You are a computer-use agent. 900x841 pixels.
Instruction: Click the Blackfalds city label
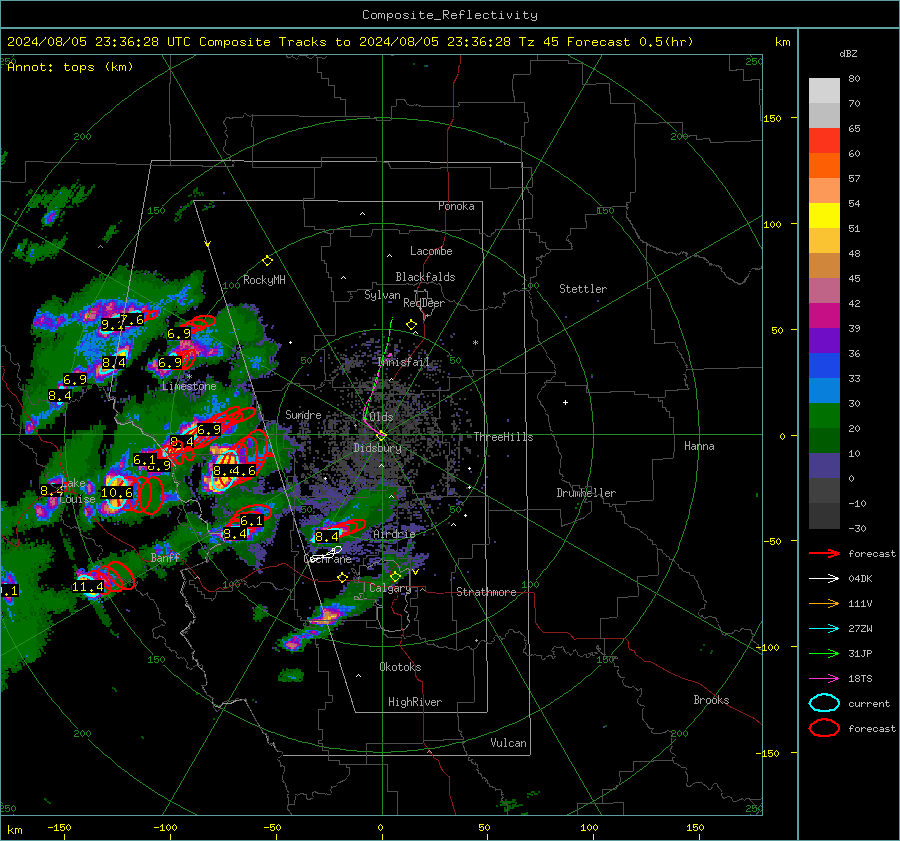tap(425, 277)
